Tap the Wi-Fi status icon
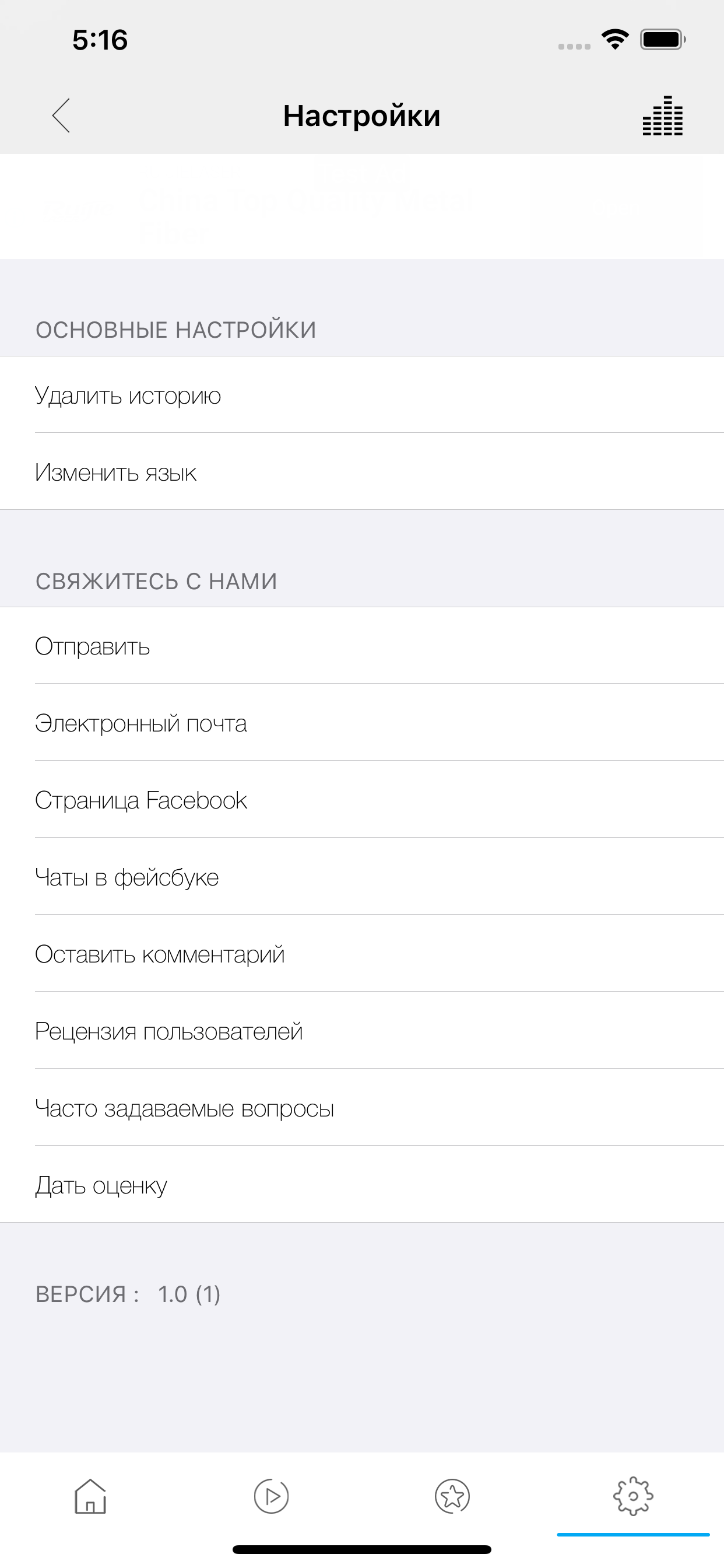Screen dimensions: 724x1568 tap(615, 40)
